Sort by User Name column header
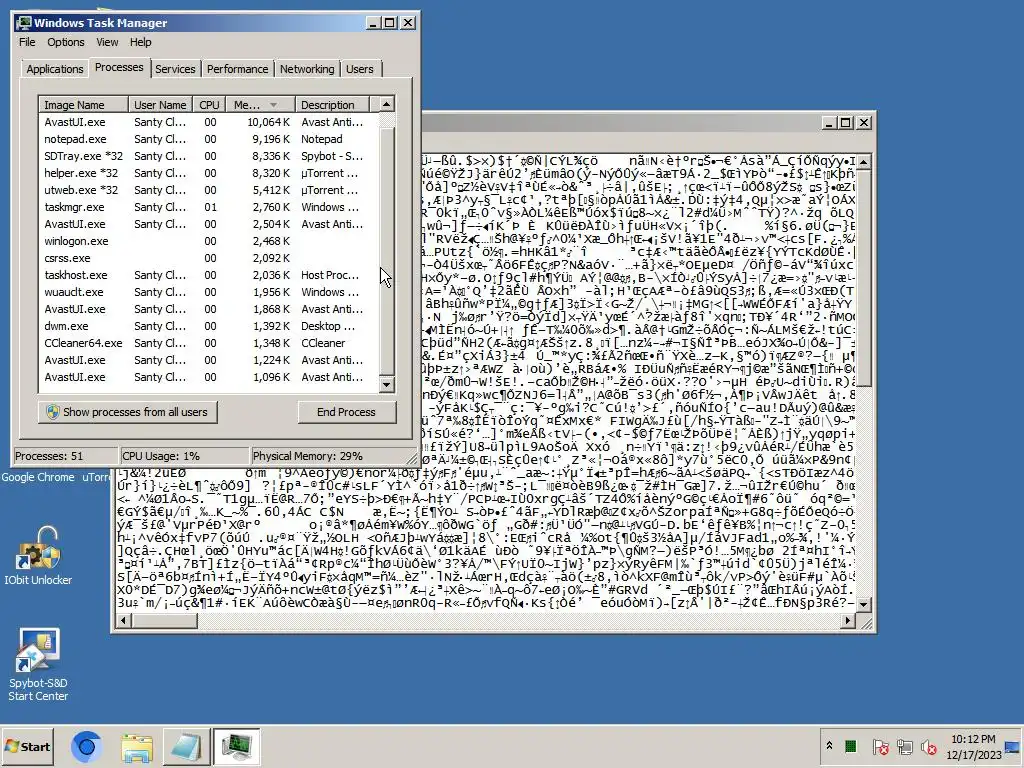The image size is (1024, 768). tap(160, 104)
